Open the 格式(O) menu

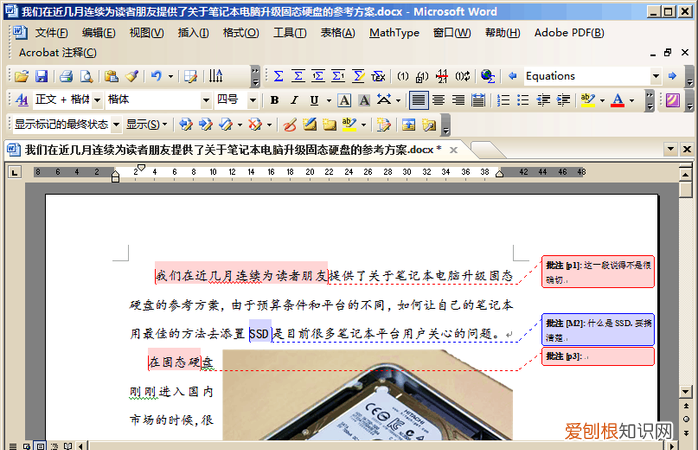[x=241, y=32]
